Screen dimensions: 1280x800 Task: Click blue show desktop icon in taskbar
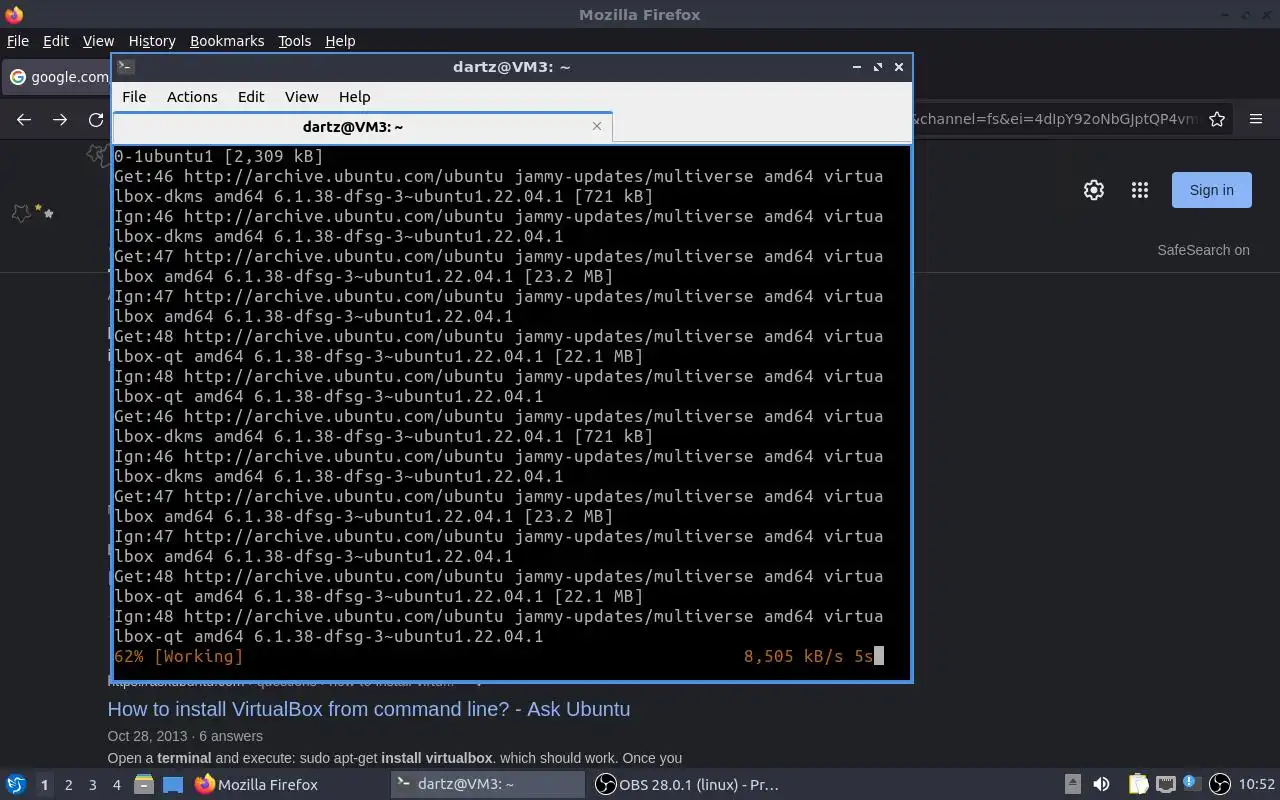click(173, 785)
